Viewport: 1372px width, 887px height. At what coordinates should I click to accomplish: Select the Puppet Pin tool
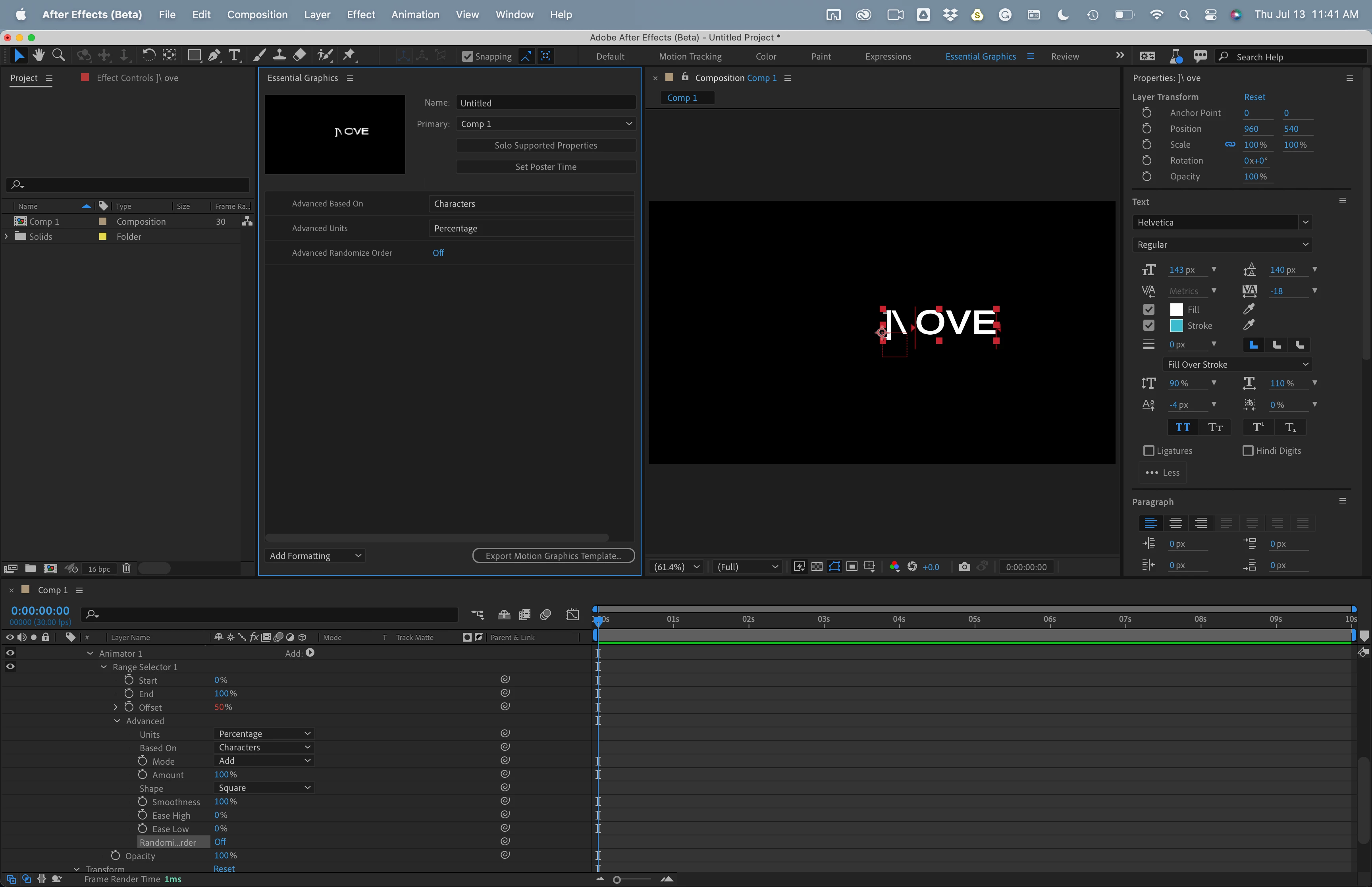348,55
